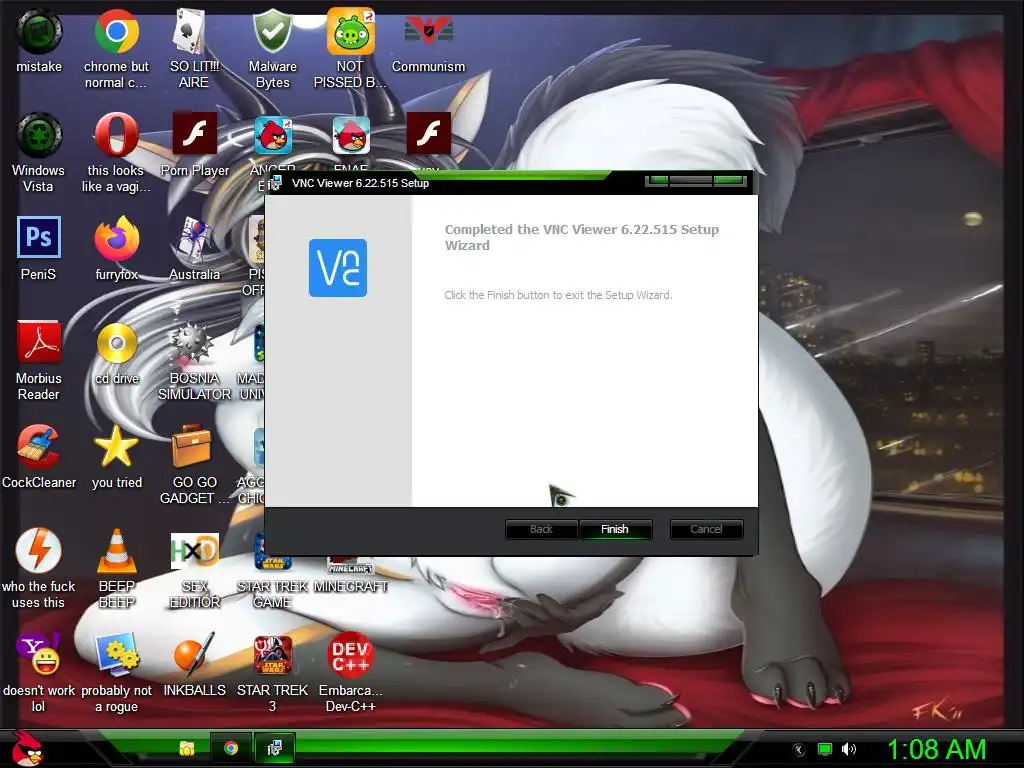Viewport: 1024px width, 768px height.
Task: Select the 'you tried' gold star icon
Action: 116,446
